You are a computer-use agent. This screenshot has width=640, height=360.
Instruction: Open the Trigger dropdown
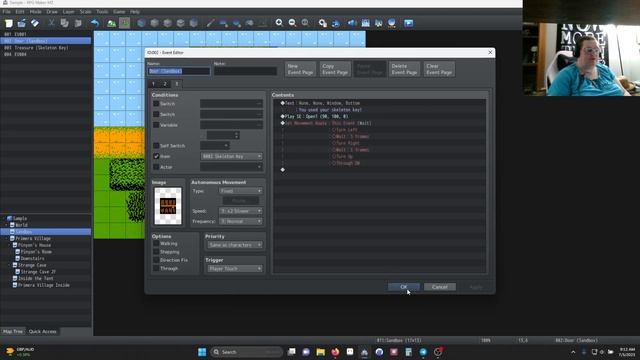(x=235, y=269)
